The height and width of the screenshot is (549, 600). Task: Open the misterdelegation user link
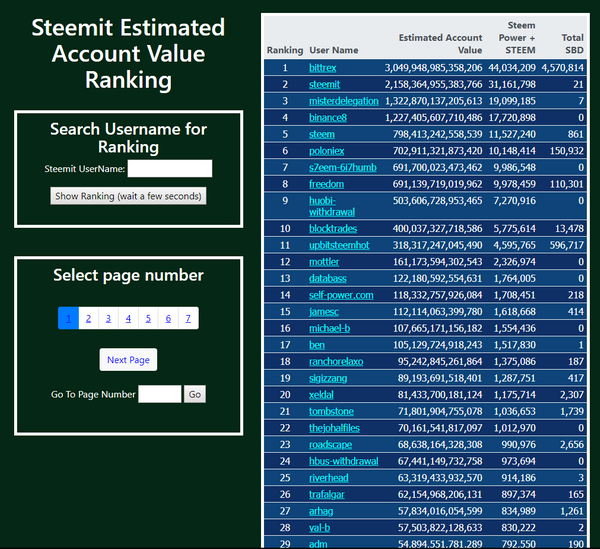pos(344,101)
